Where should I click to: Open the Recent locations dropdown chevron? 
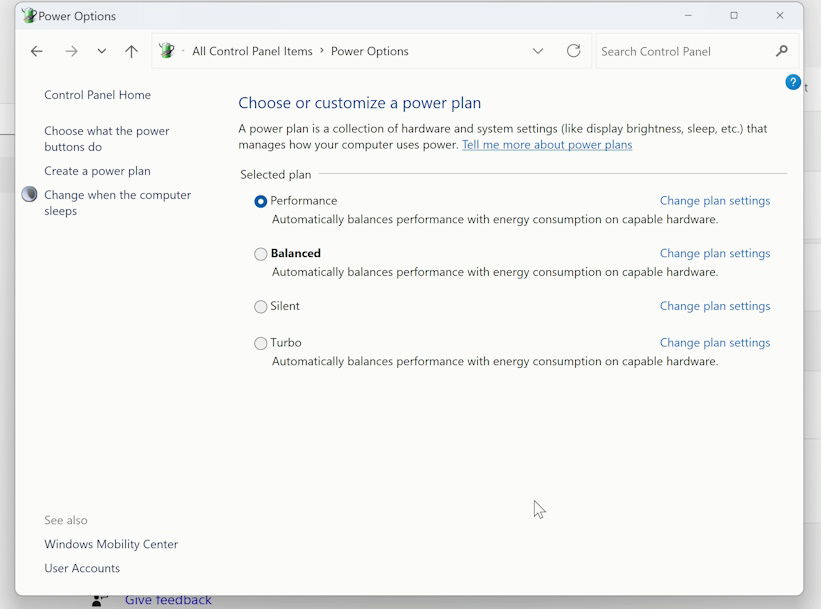click(x=101, y=51)
